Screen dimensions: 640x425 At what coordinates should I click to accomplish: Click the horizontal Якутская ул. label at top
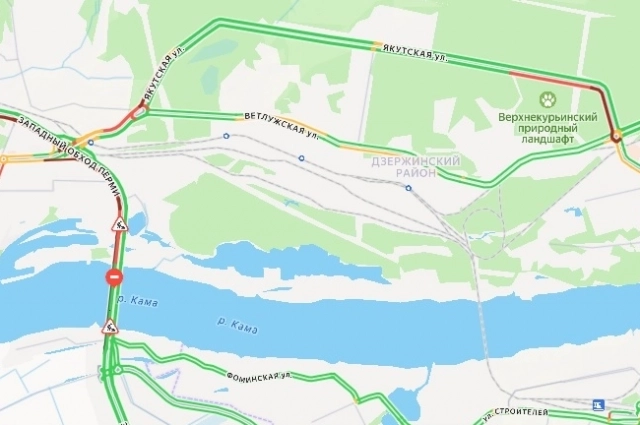tap(415, 53)
